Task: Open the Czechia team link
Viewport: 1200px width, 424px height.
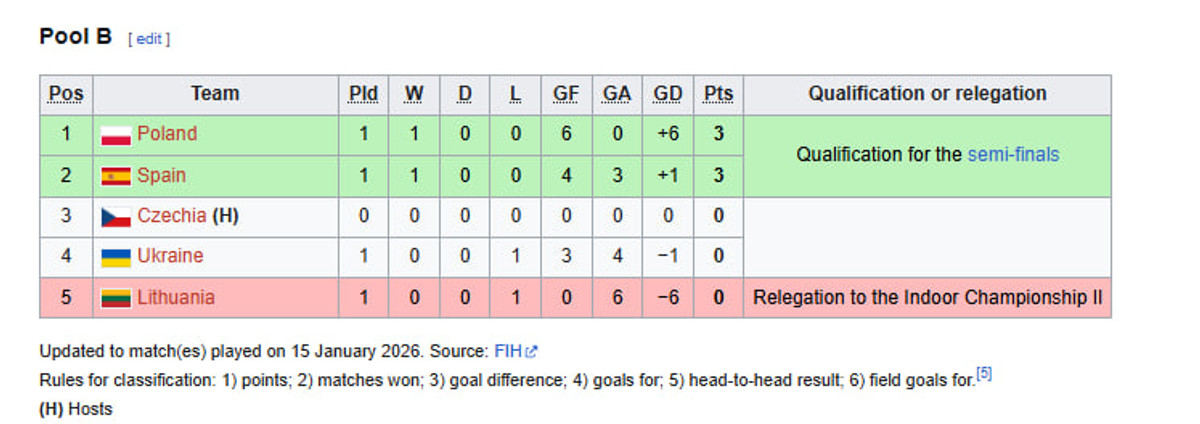Action: 171,215
